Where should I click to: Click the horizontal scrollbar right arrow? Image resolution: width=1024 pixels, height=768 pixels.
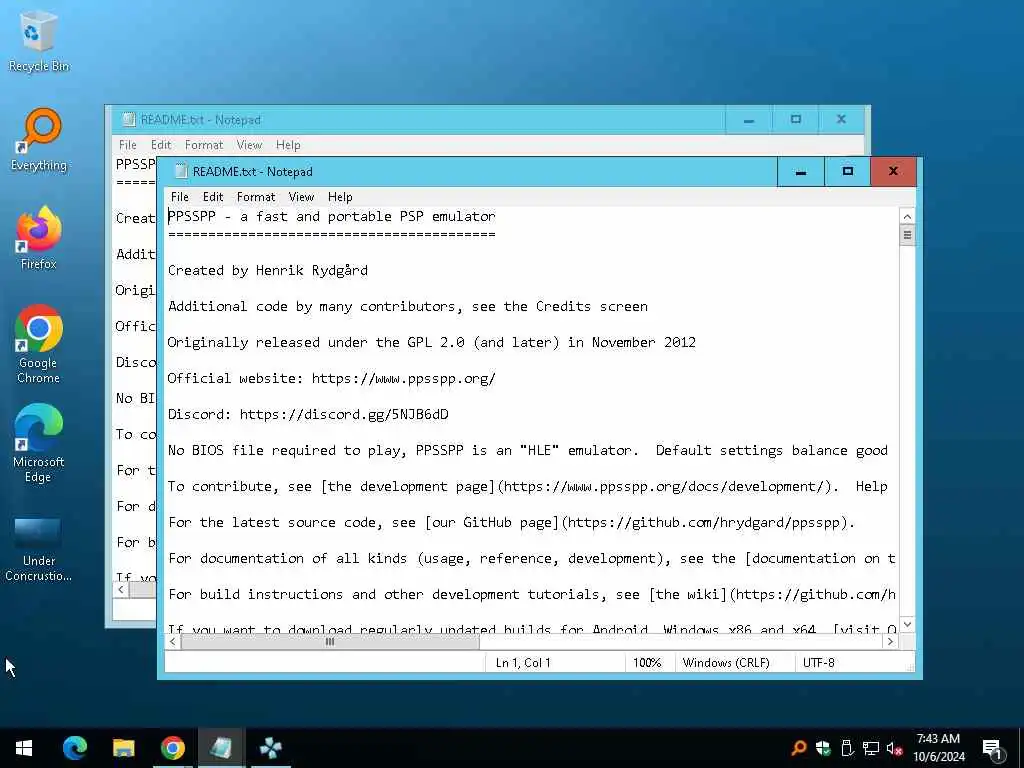pos(890,642)
